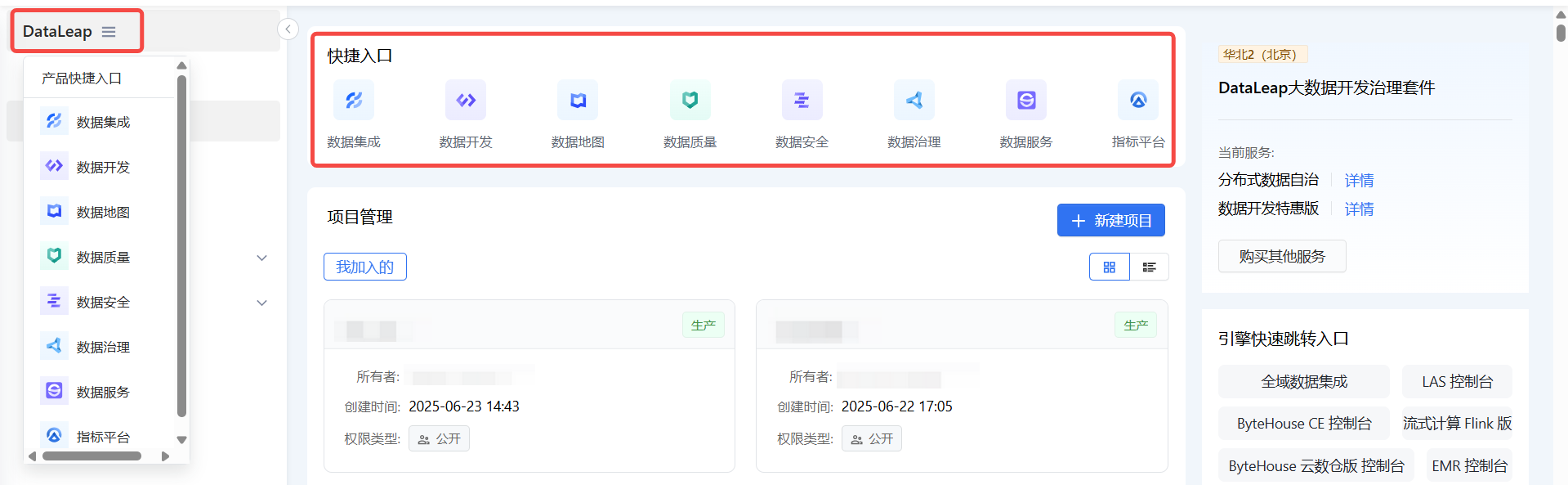Click the menu's horizontal scroll left arrow

33,456
